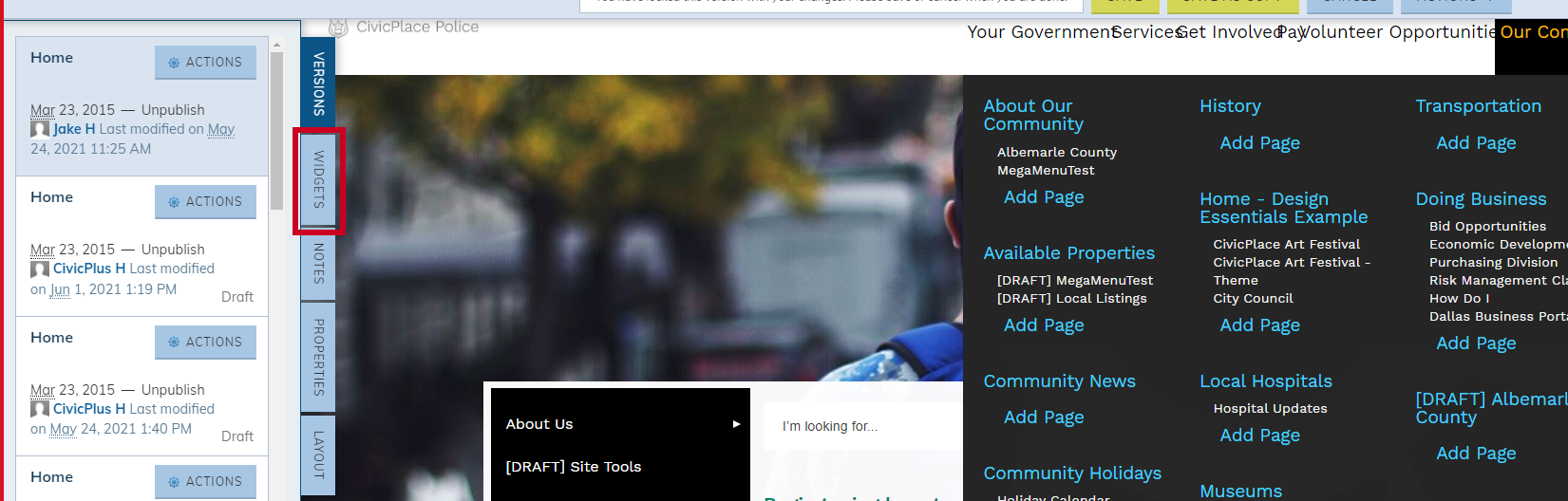Open the Layout side tab
This screenshot has height=501, width=1568.
point(318,455)
